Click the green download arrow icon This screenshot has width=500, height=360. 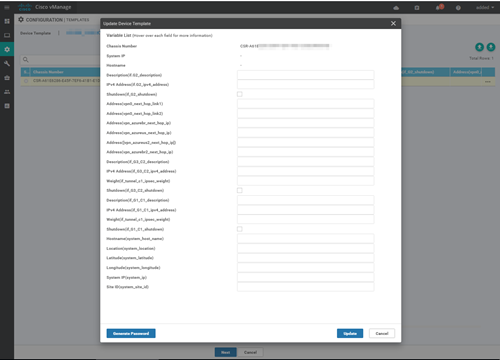pos(491,47)
